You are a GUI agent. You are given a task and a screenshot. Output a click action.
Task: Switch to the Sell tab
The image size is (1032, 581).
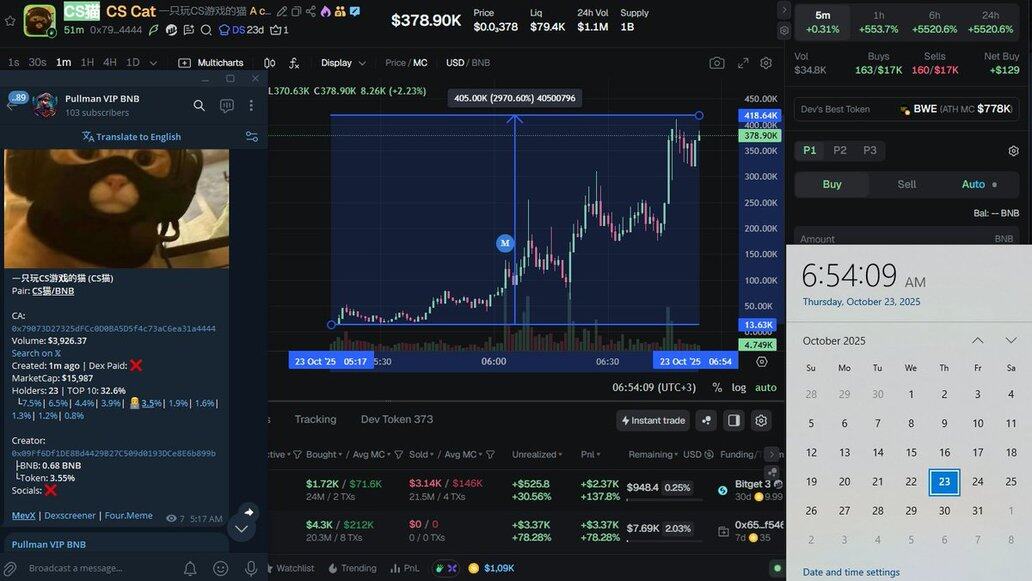click(x=906, y=184)
